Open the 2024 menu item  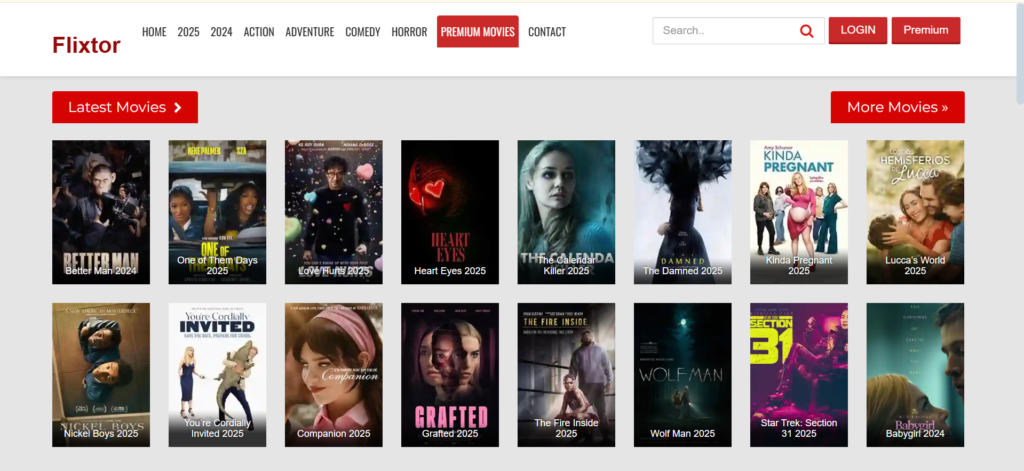(x=221, y=31)
